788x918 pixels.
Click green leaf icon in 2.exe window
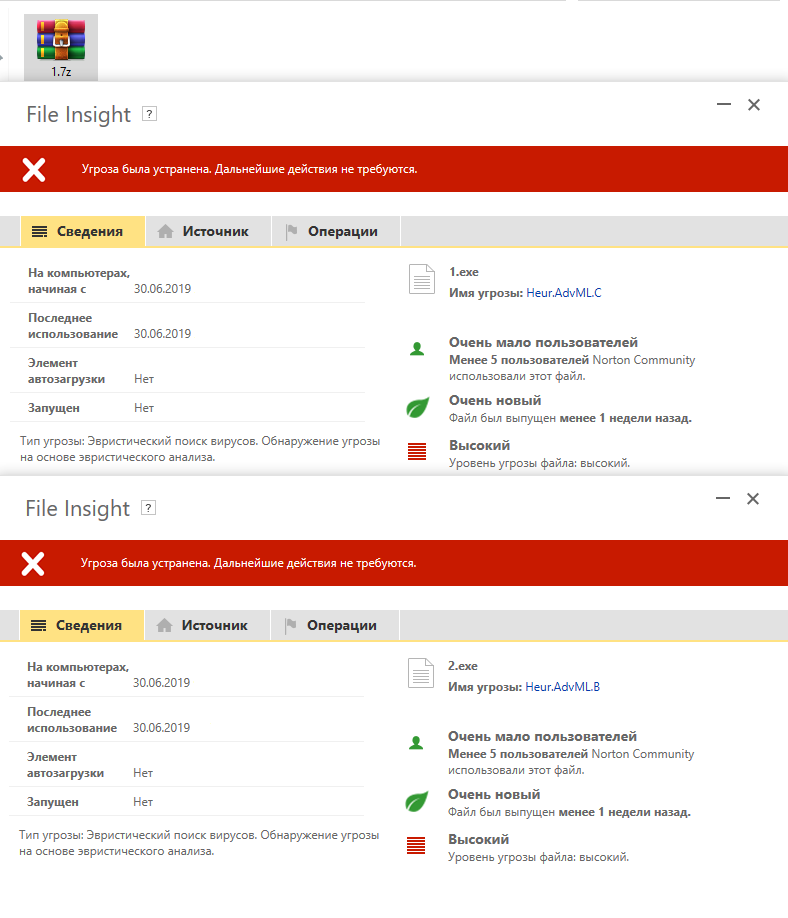[416, 801]
